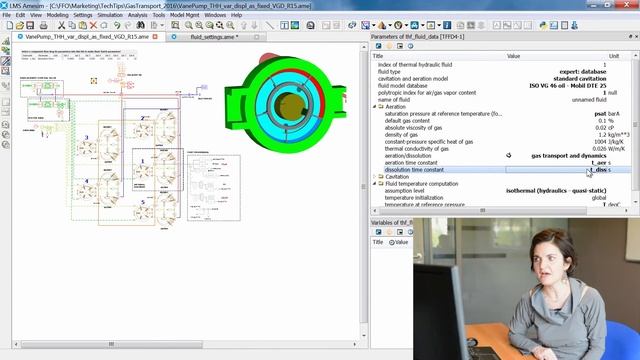Click the Python scripting icon
The height and width of the screenshot is (360, 640).
(x=543, y=25)
